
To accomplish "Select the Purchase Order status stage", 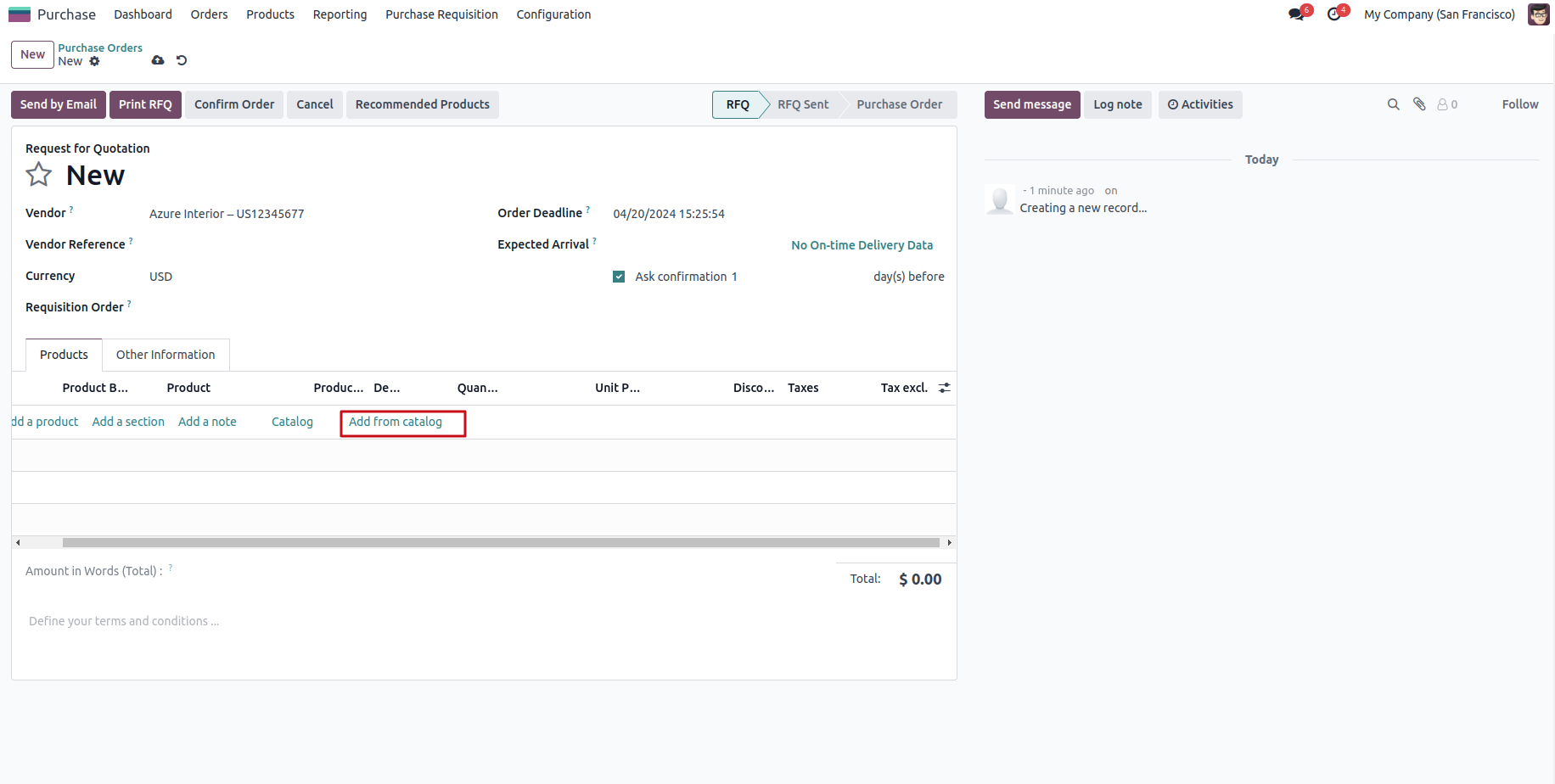I will click(x=899, y=104).
